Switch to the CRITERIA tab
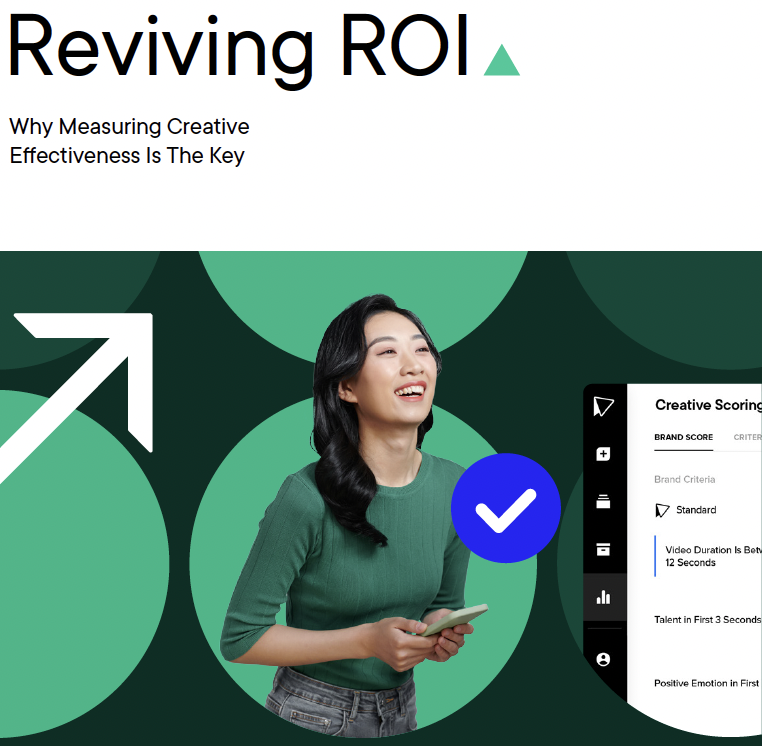Screen dimensions: 762x746 pos(747,437)
